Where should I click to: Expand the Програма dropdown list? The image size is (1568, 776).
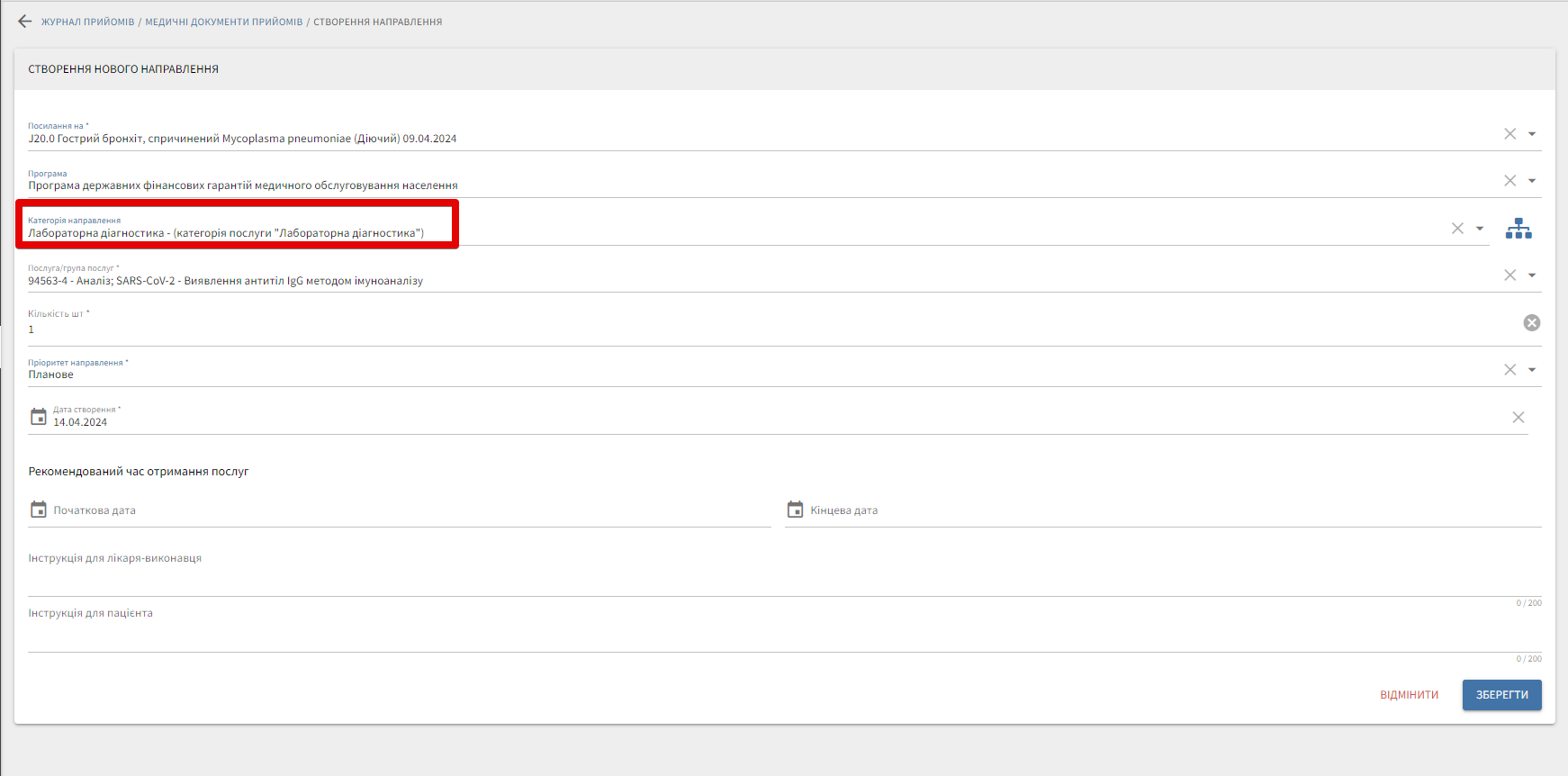[x=1532, y=181]
